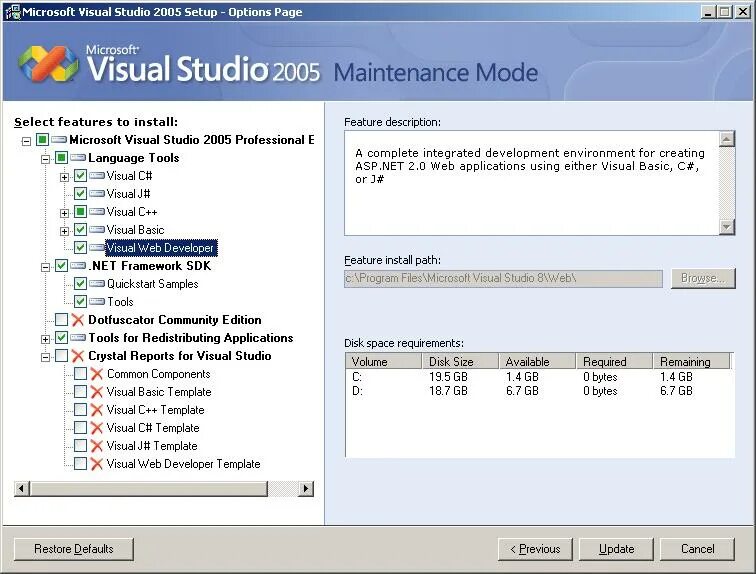The image size is (756, 574).
Task: Check the Common Components checkbox
Action: click(81, 374)
